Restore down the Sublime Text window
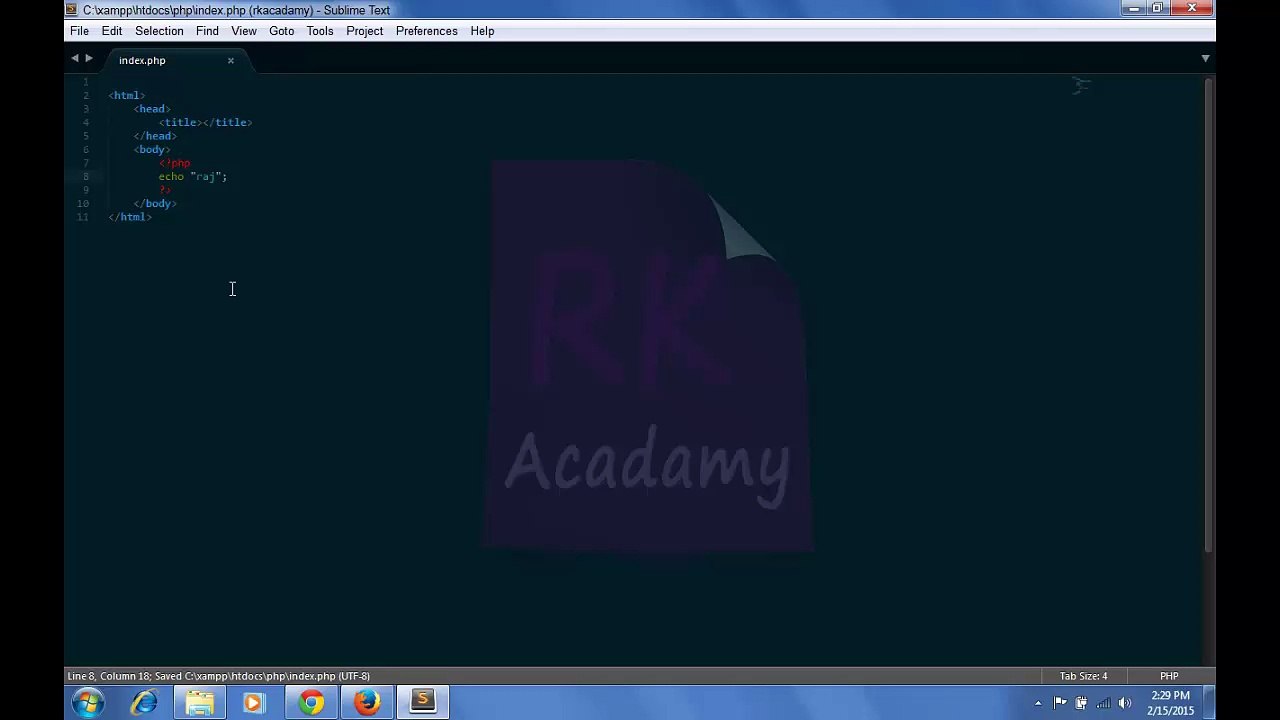This screenshot has height=720, width=1280. (1158, 8)
